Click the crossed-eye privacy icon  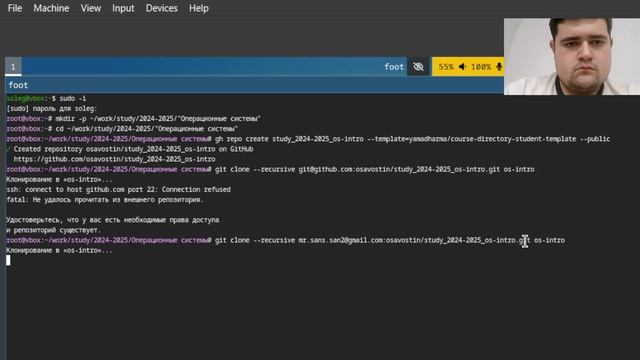[x=418, y=67]
